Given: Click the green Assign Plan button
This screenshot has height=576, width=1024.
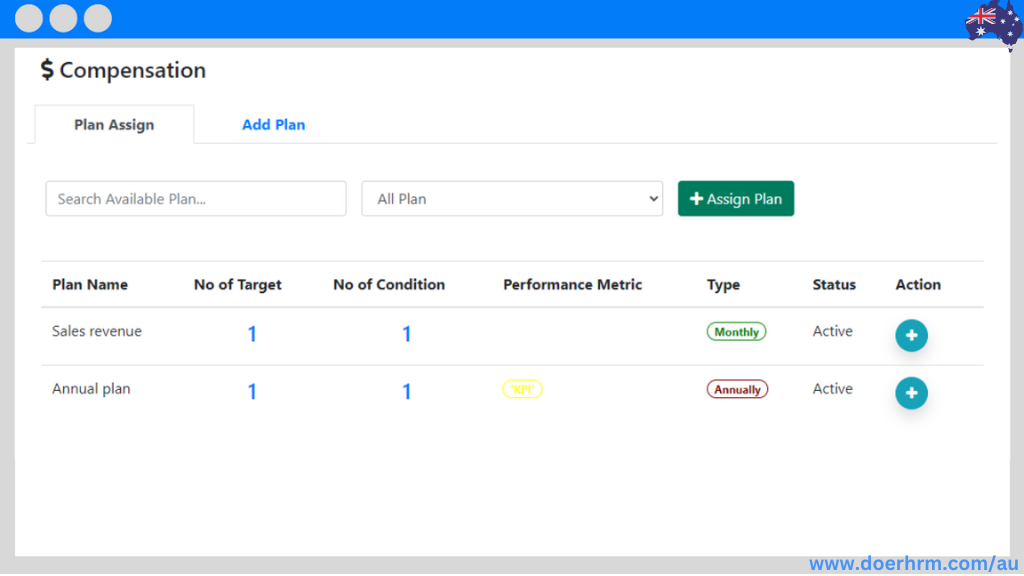Looking at the screenshot, I should 736,199.
